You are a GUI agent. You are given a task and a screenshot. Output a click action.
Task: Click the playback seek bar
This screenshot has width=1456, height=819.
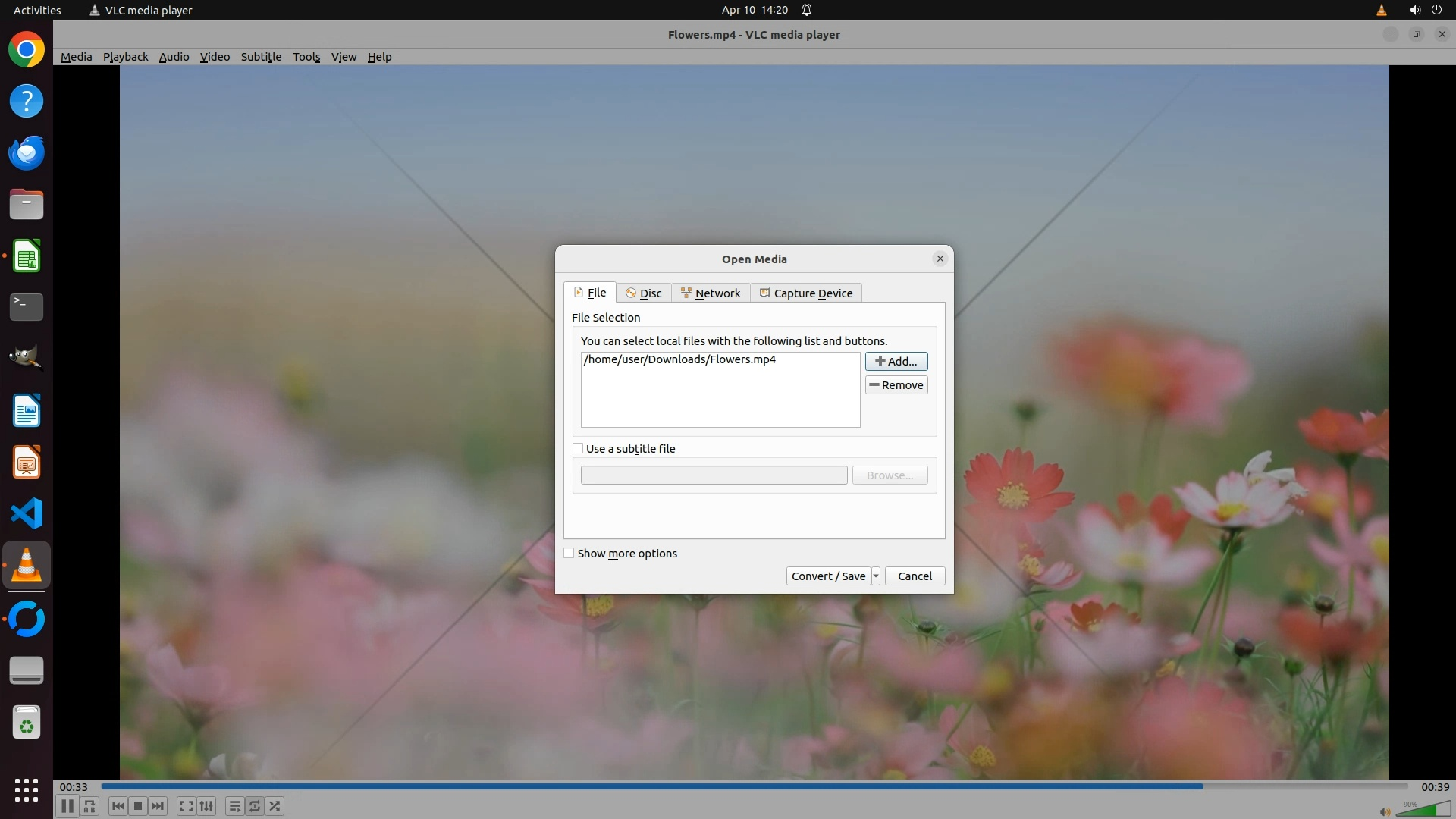pos(754,786)
